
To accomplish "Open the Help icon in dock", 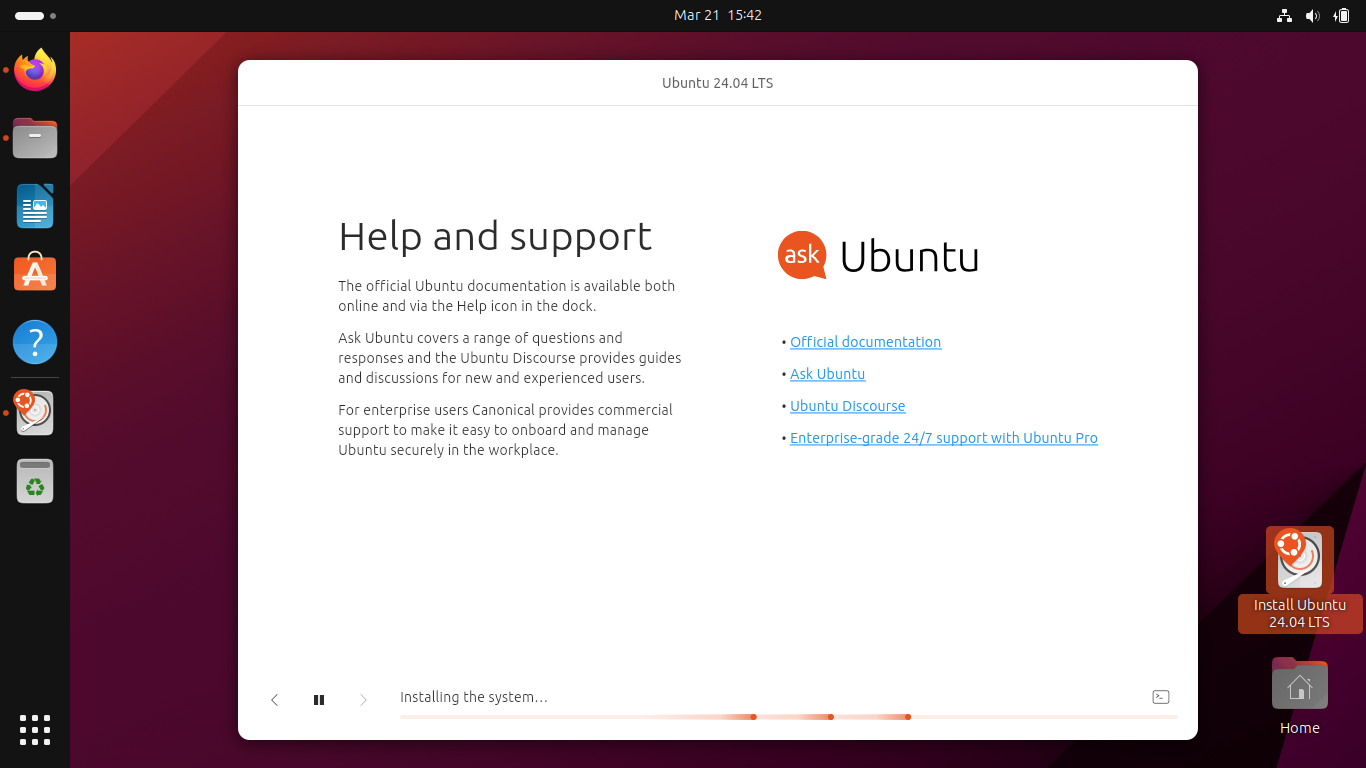I will click(35, 342).
